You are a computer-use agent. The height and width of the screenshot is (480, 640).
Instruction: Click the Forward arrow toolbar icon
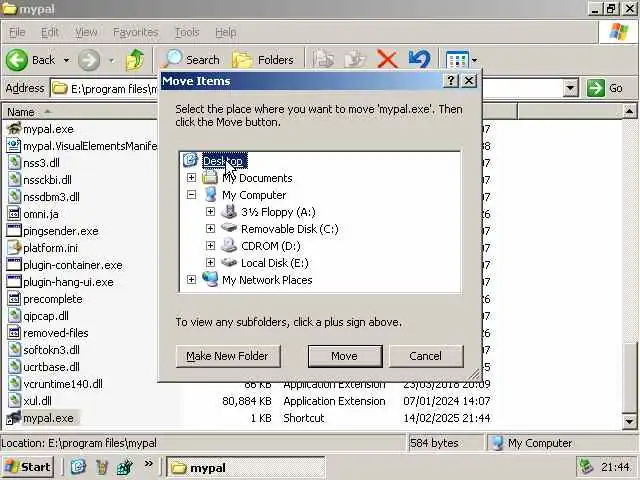pos(89,60)
